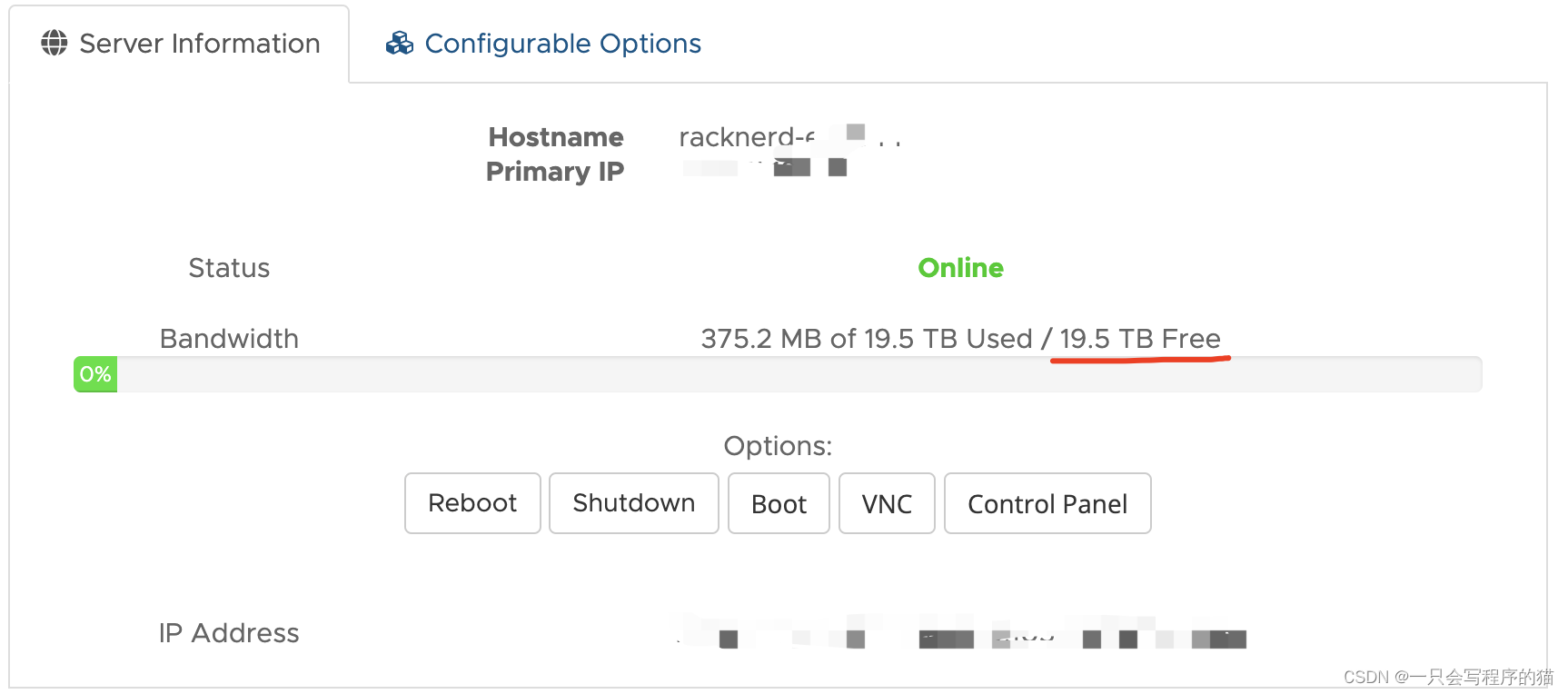This screenshot has width=1568, height=694.
Task: Open the Control Panel button
Action: [x=1047, y=504]
